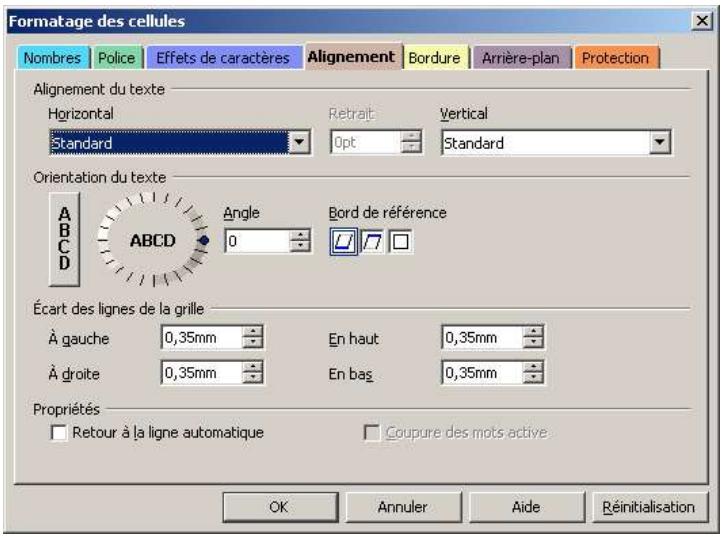This screenshot has height=537, width=723.
Task: Increase the En bas spacing value
Action: [x=533, y=366]
